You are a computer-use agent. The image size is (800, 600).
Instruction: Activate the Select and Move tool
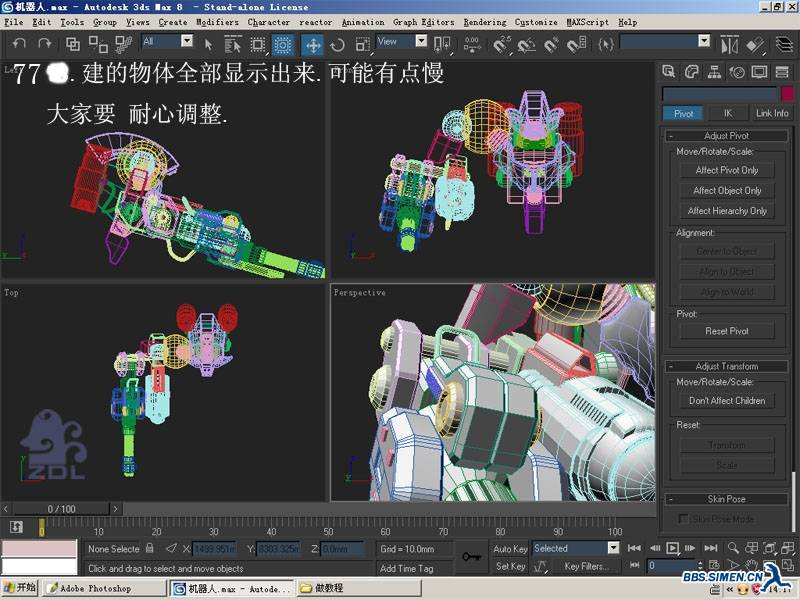click(312, 45)
